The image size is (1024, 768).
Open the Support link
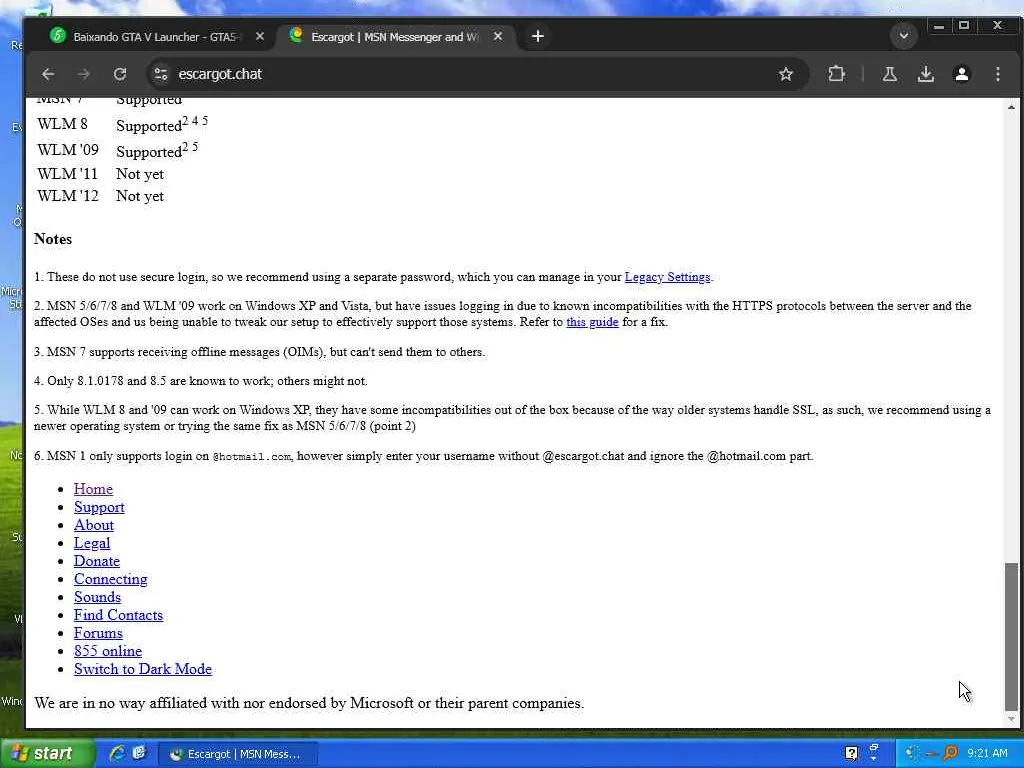(99, 507)
